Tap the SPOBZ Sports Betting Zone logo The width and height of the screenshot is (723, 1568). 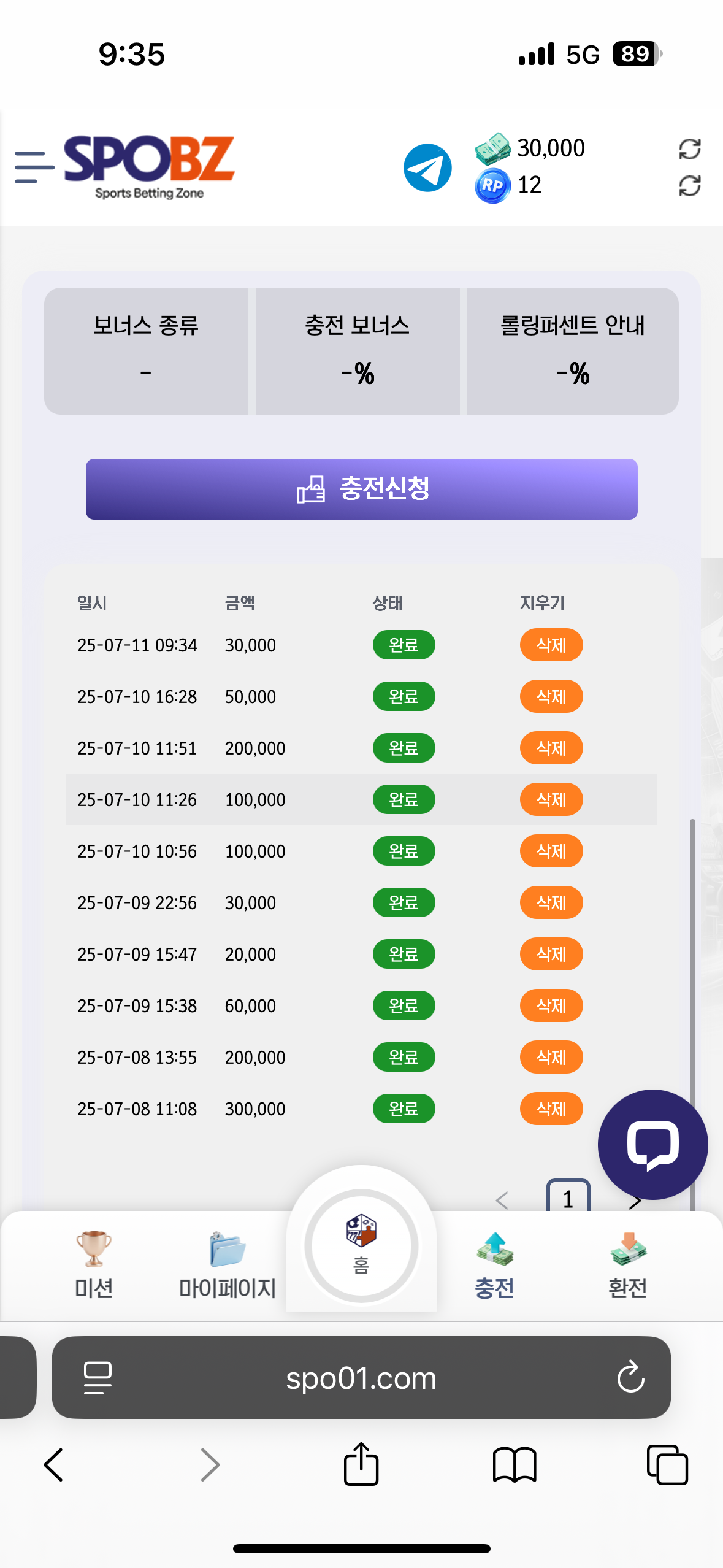149,167
